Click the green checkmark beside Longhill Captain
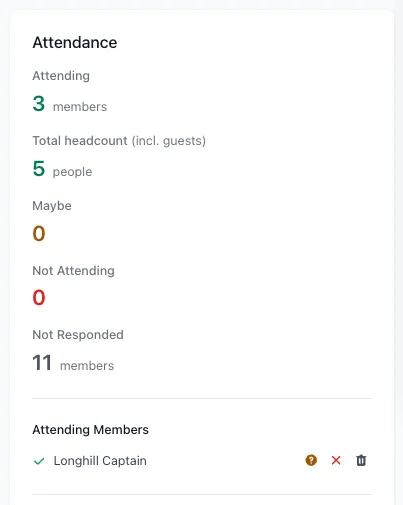Viewport: 403px width, 505px height. pyautogui.click(x=39, y=461)
